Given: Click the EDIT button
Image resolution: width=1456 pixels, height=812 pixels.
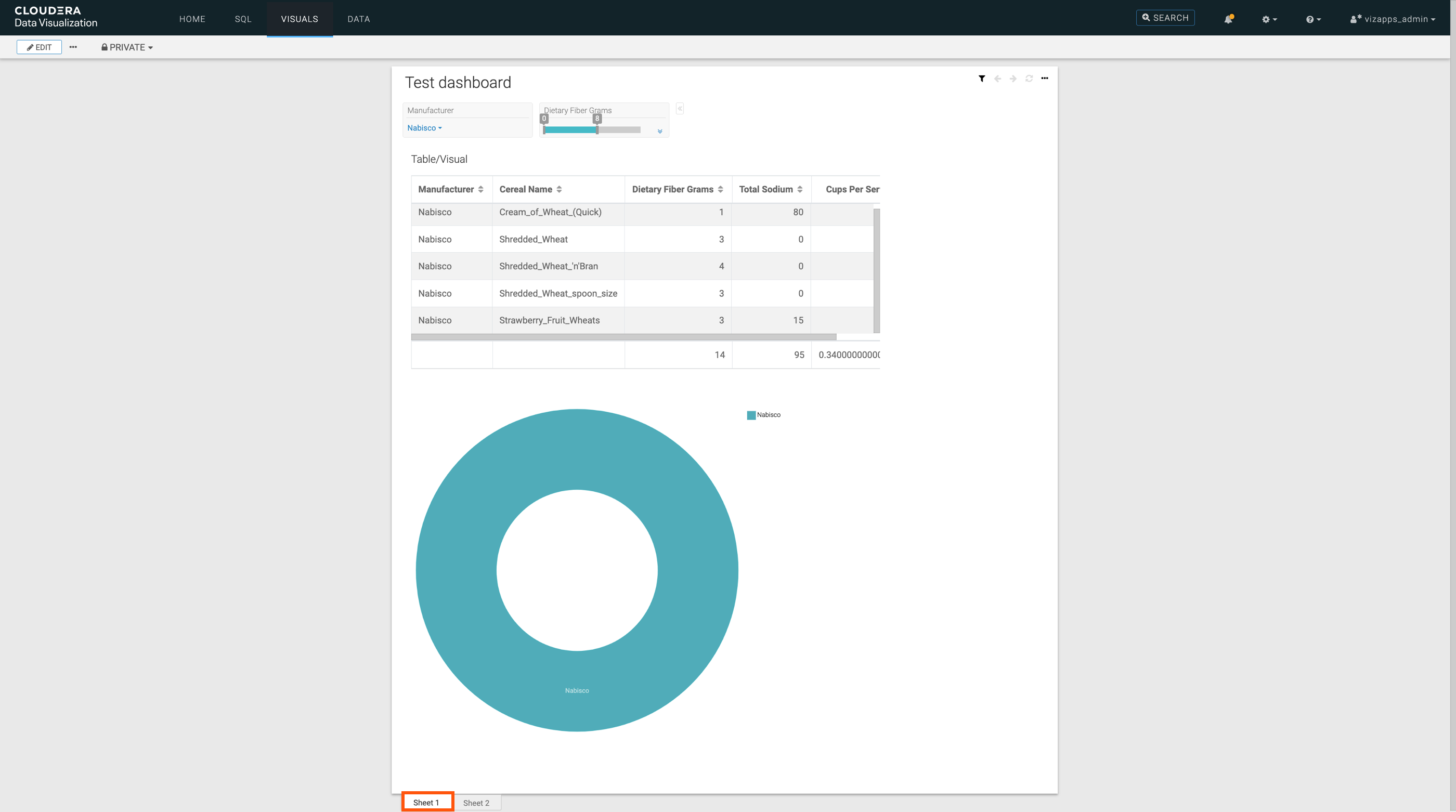Looking at the screenshot, I should click(39, 47).
